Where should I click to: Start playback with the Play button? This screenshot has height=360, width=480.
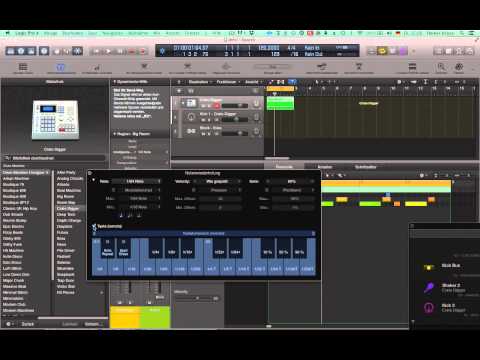click(x=108, y=51)
